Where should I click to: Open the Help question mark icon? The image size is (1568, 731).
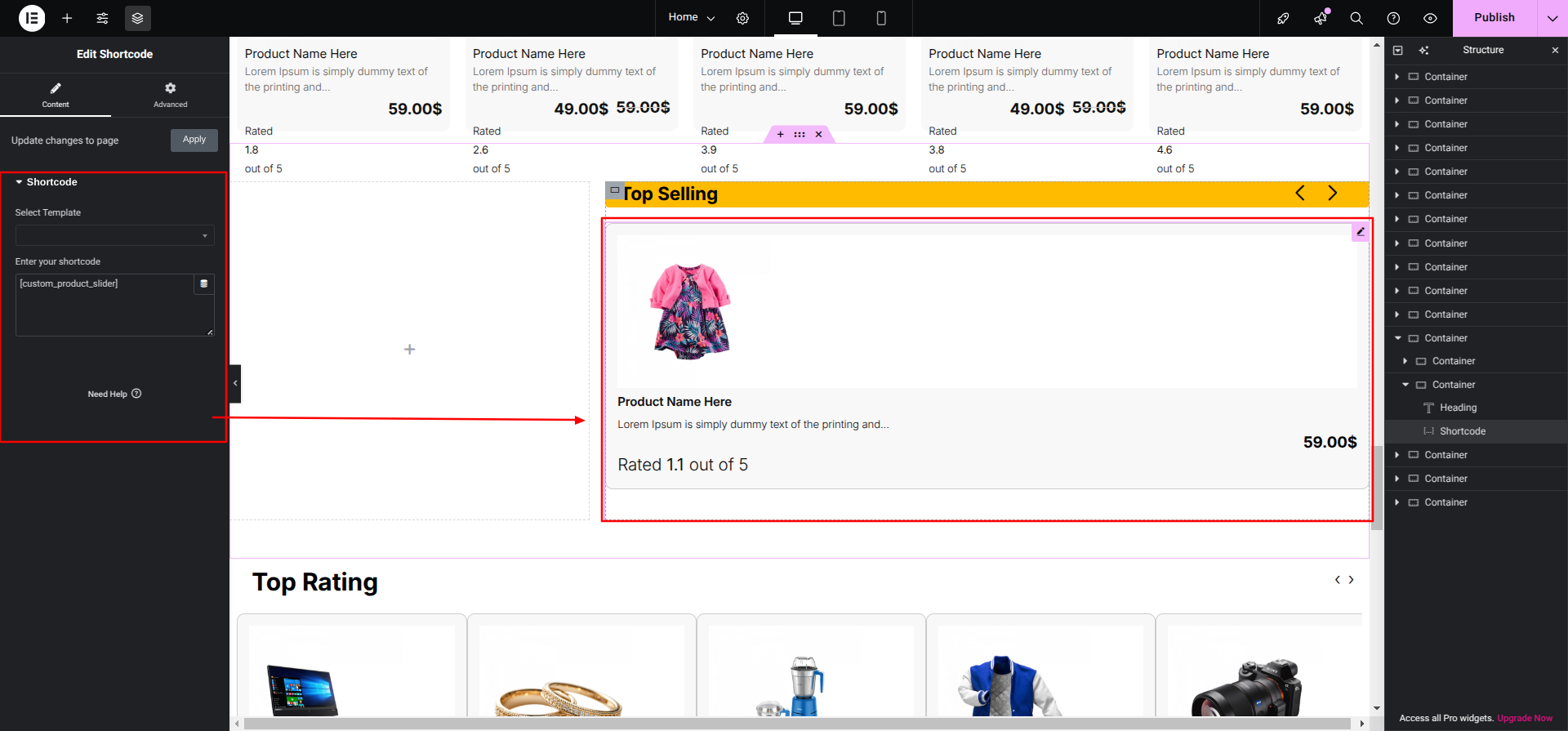tap(1393, 18)
